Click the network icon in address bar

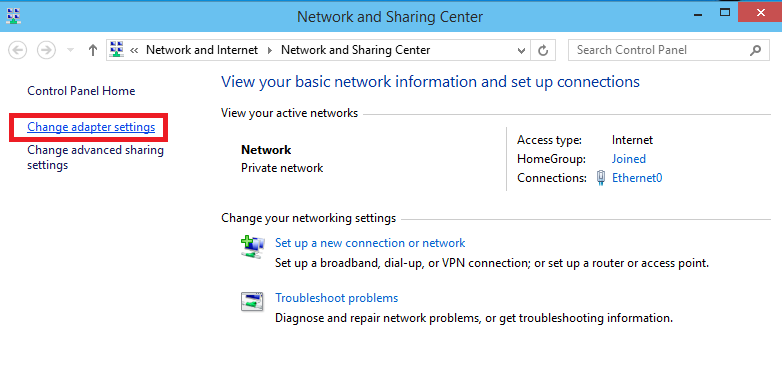tap(116, 50)
